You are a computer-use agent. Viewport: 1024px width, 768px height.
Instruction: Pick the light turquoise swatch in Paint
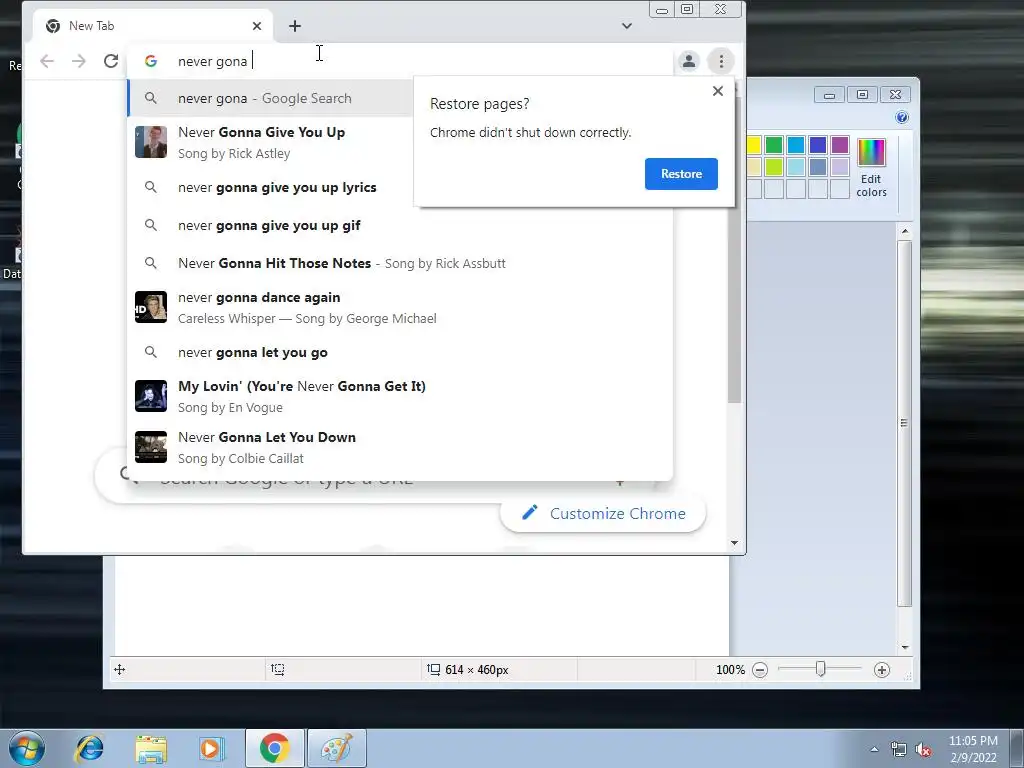[x=795, y=167]
